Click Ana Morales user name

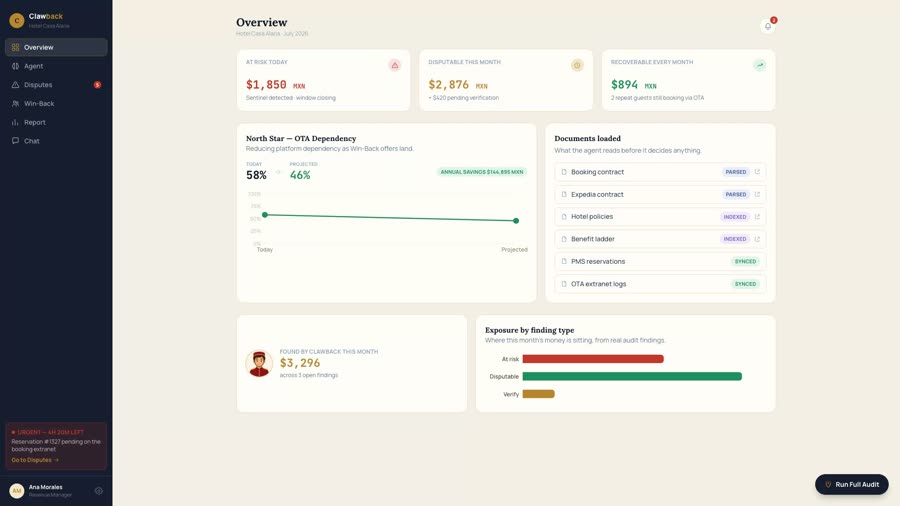click(45, 487)
